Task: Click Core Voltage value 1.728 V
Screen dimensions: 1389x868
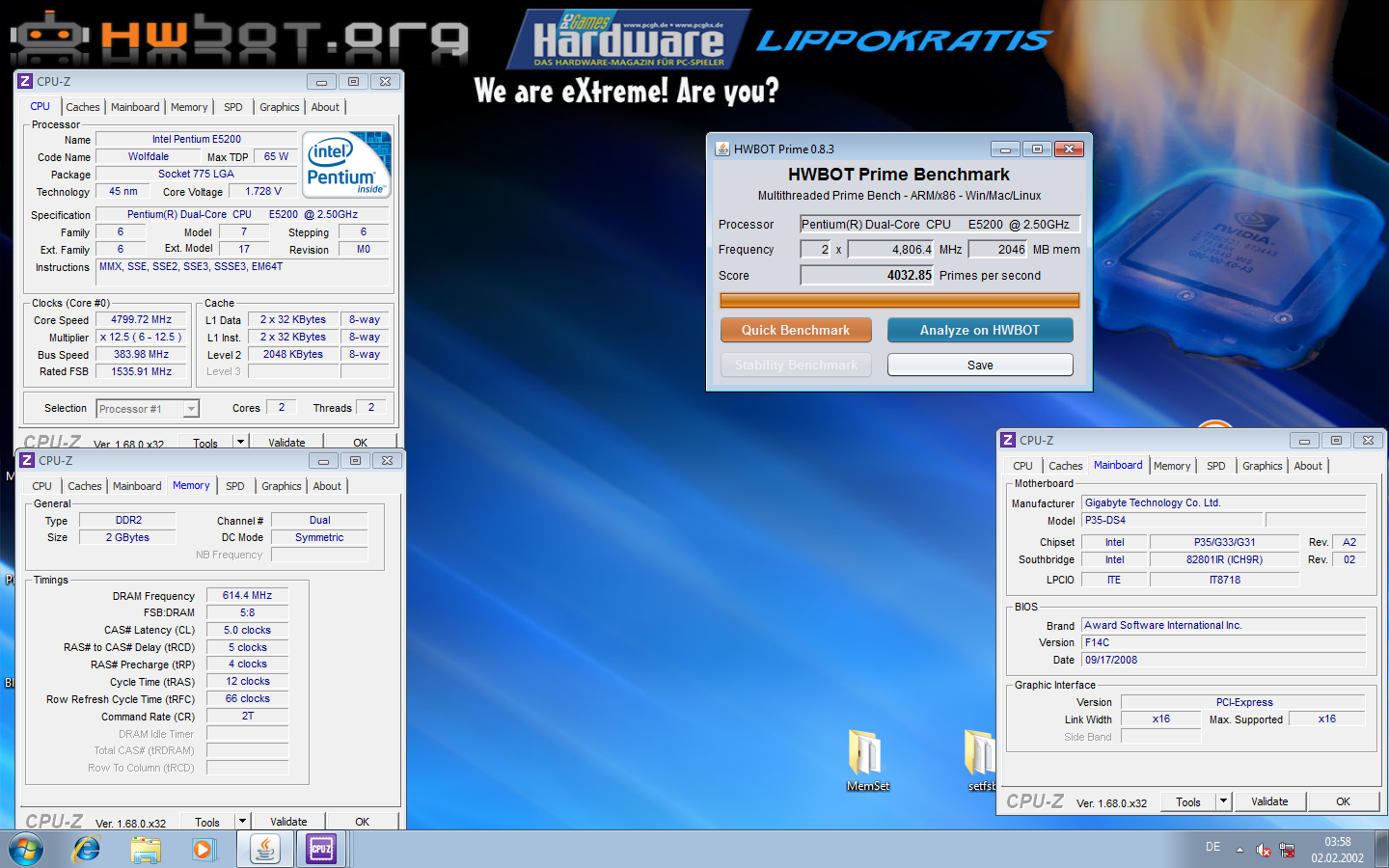Action: pos(263,191)
